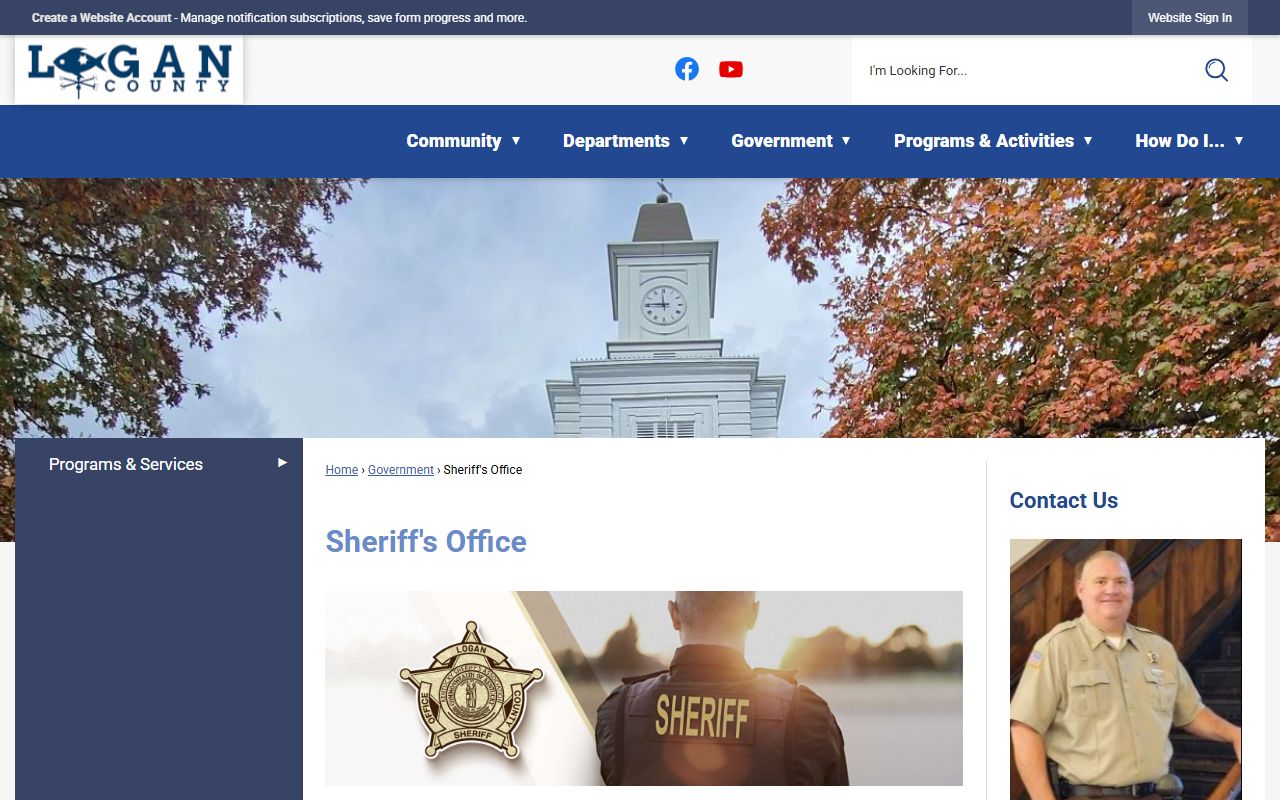This screenshot has height=800, width=1280.
Task: Open the Facebook page icon
Action: [x=686, y=69]
